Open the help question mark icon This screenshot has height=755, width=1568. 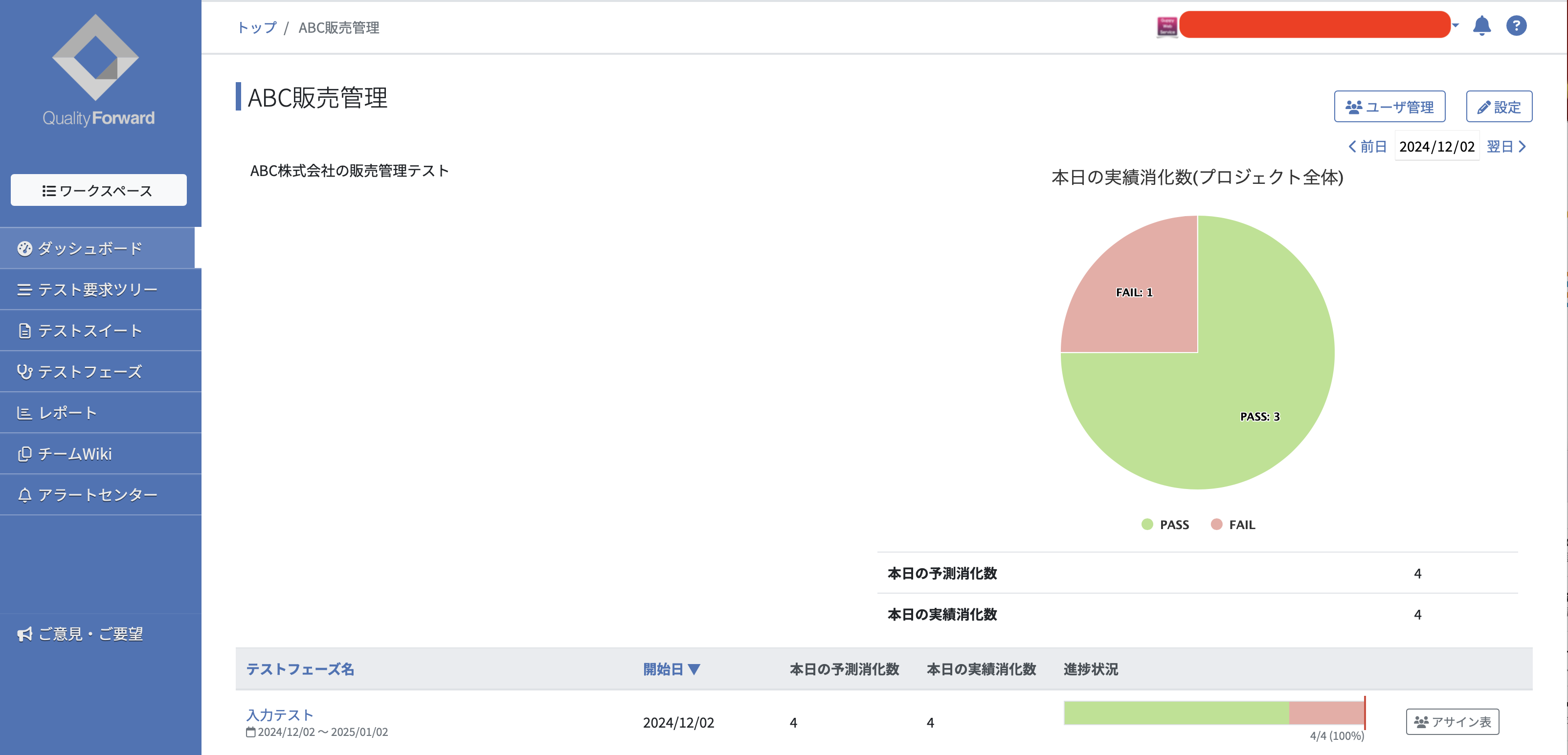tap(1516, 26)
